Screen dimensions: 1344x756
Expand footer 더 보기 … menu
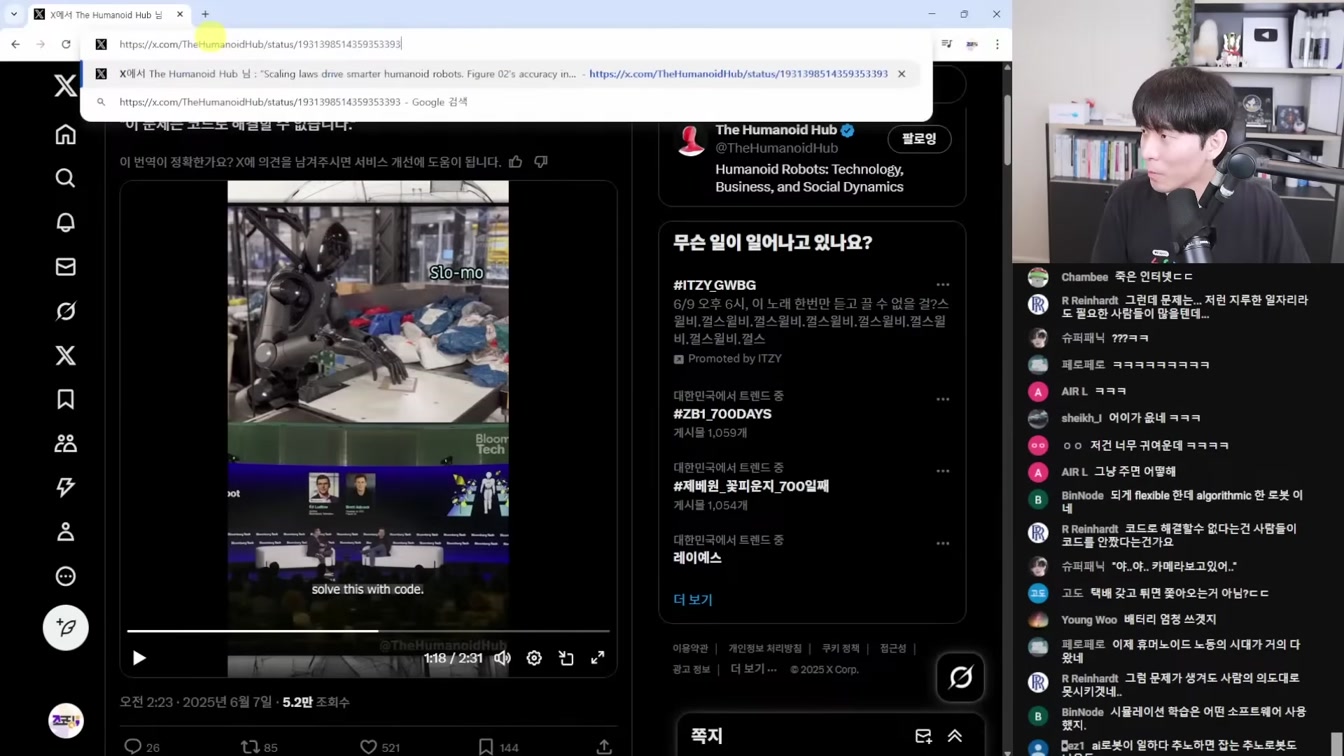point(754,669)
